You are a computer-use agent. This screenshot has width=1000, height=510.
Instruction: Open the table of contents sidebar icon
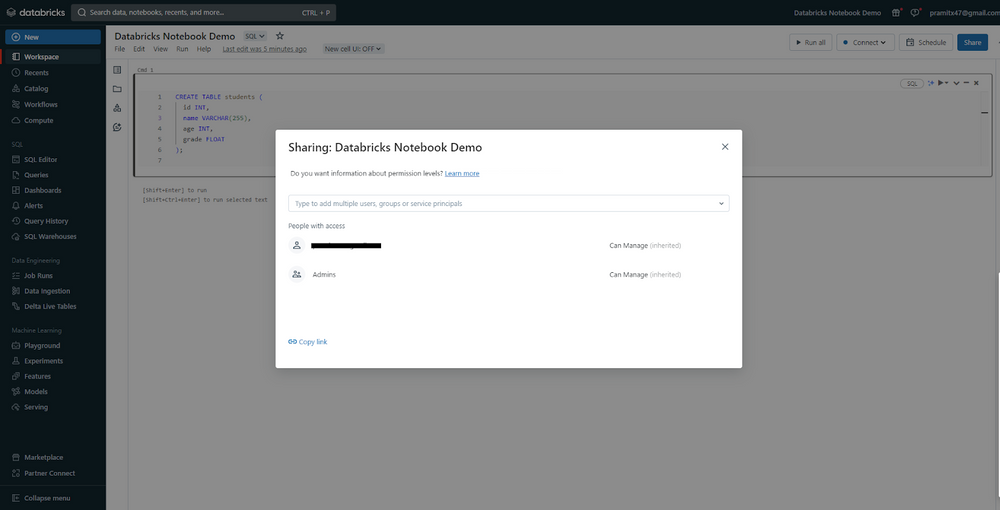coord(117,70)
